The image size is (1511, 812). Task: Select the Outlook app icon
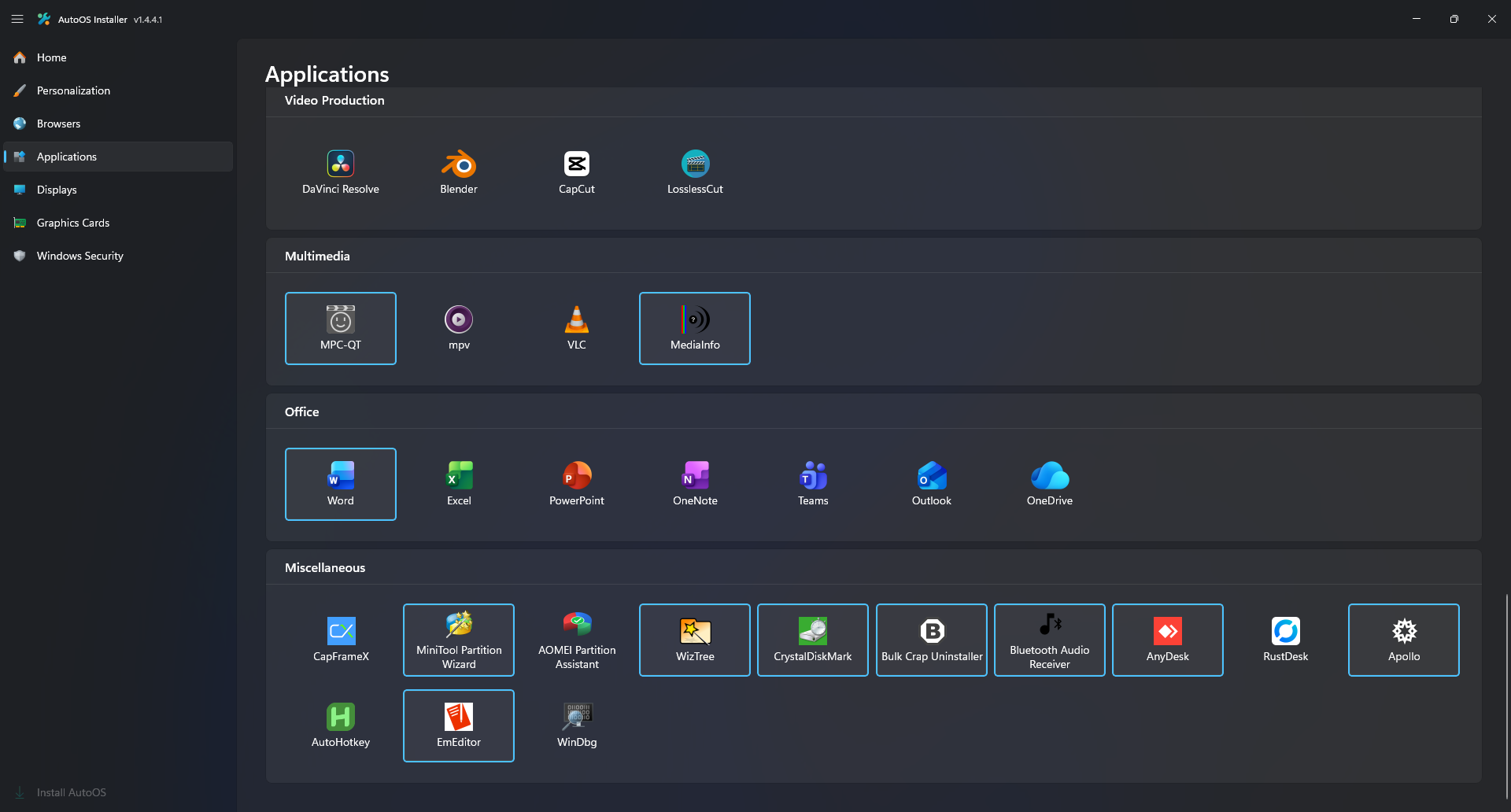pos(932,475)
